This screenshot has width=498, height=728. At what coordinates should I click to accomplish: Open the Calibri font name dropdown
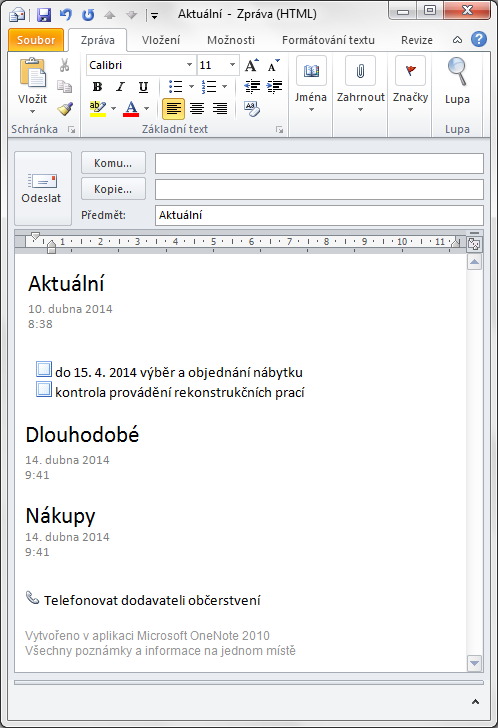(x=189, y=65)
